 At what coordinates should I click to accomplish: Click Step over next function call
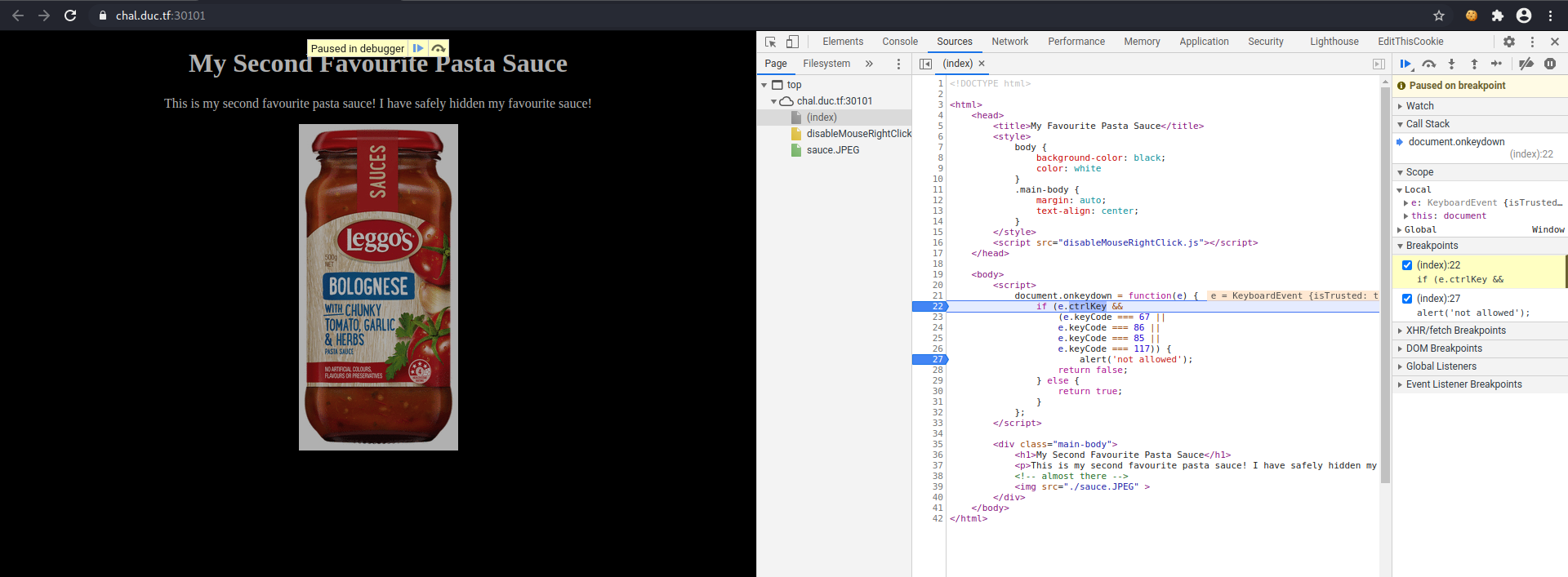point(1428,64)
